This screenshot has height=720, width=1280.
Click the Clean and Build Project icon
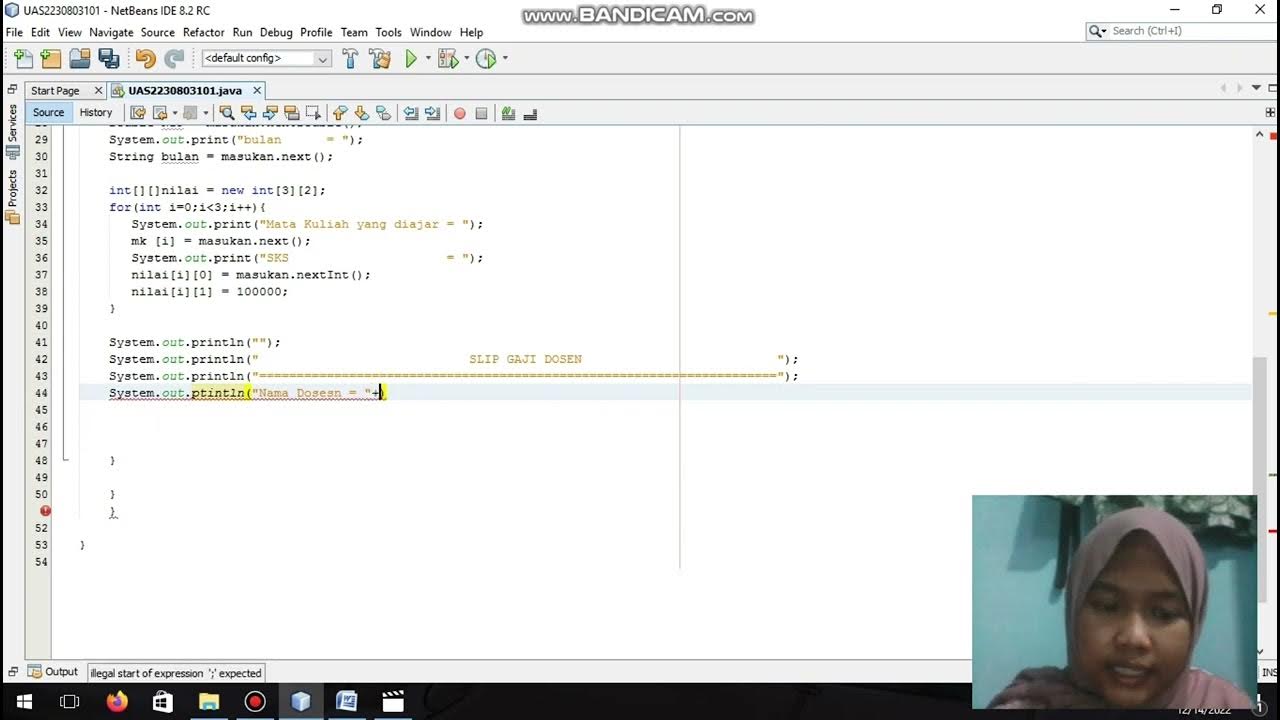point(380,59)
